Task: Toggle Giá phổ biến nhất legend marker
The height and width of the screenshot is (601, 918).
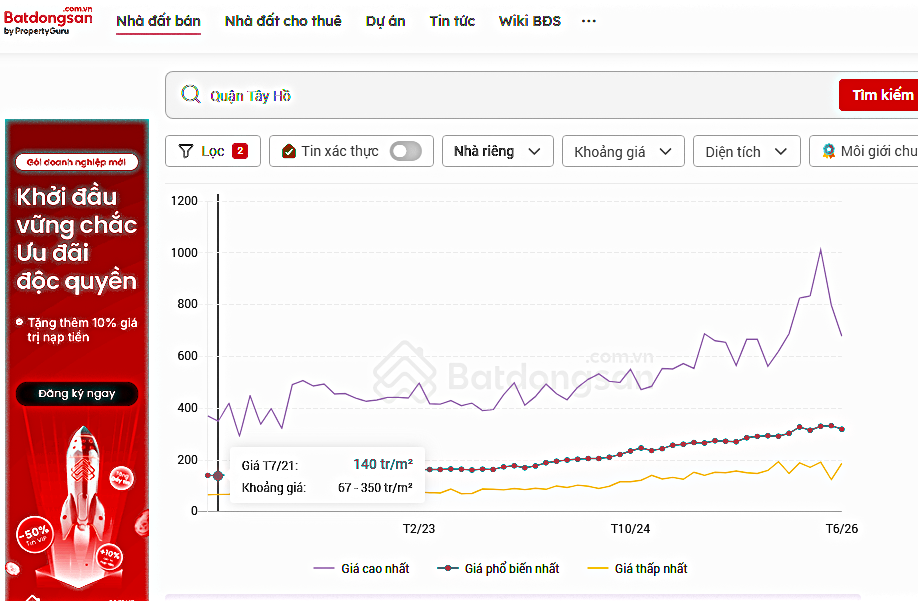Action: [448, 568]
